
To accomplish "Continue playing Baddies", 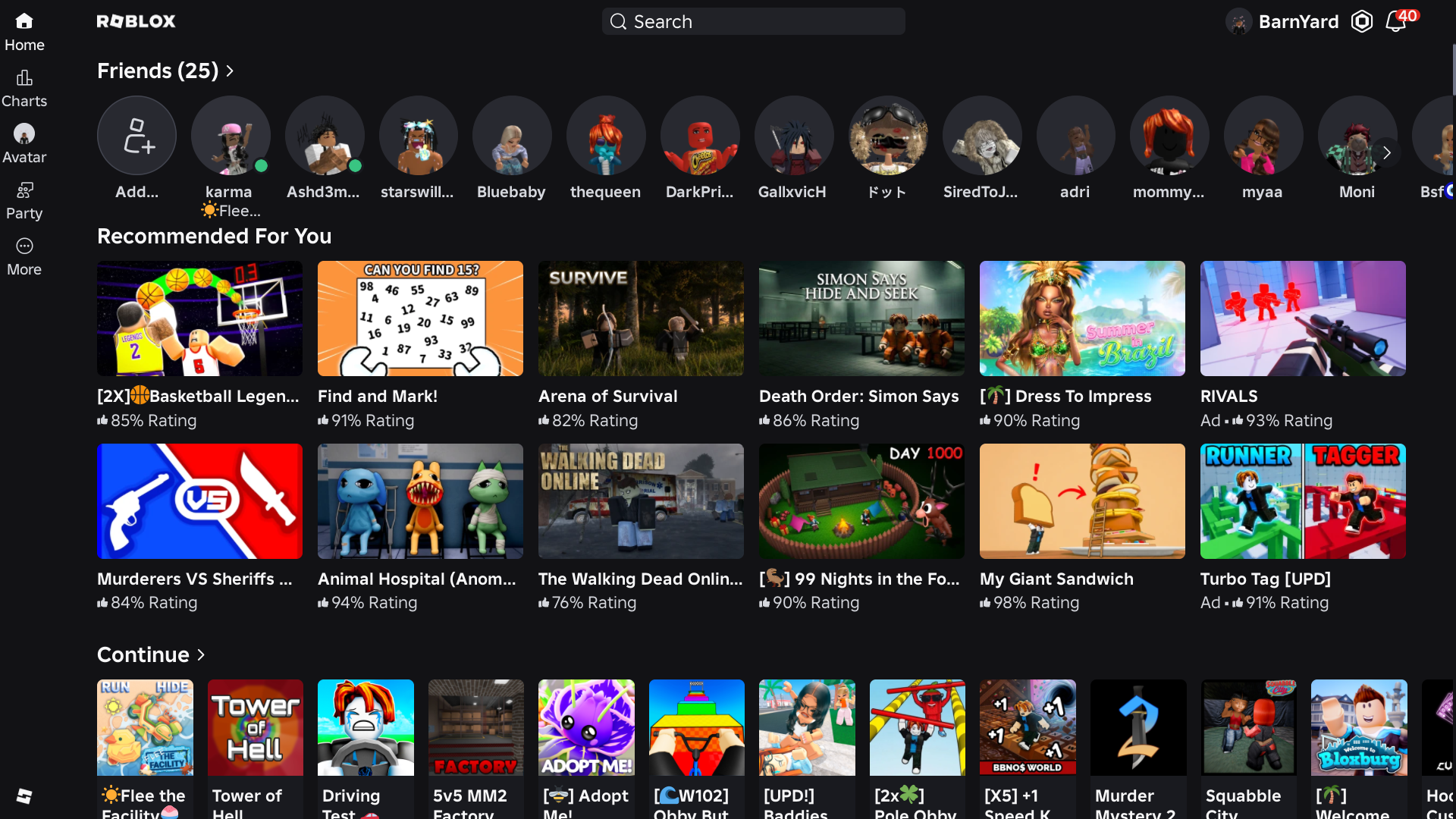I will click(x=807, y=727).
